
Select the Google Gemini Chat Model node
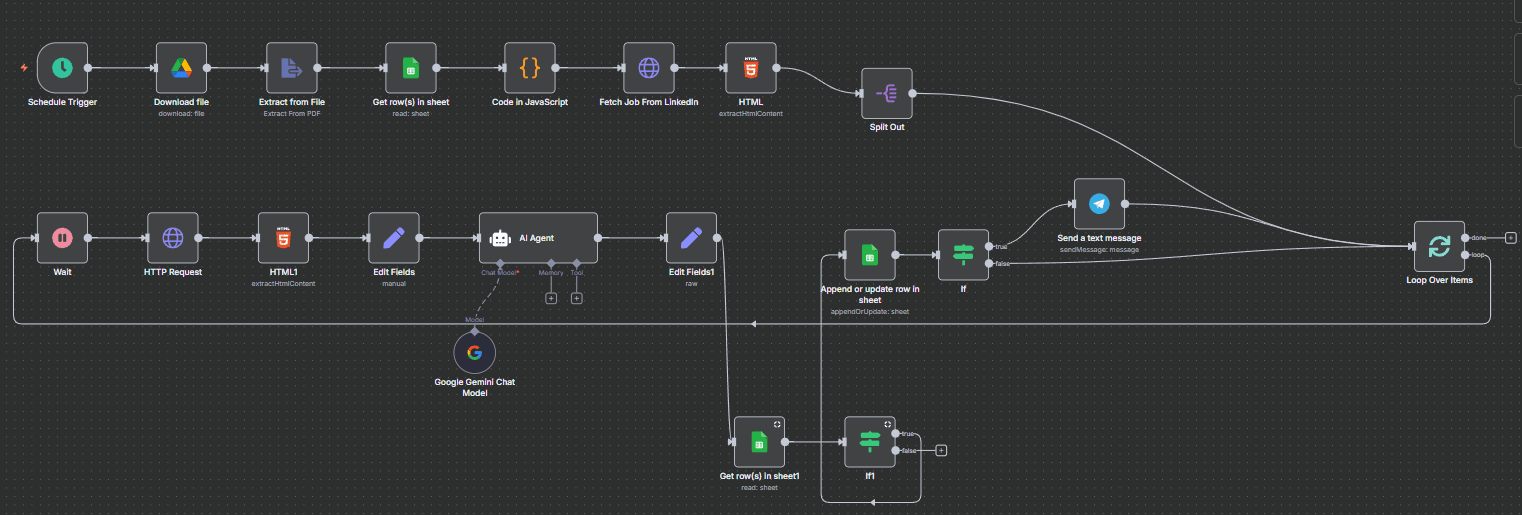(x=474, y=352)
